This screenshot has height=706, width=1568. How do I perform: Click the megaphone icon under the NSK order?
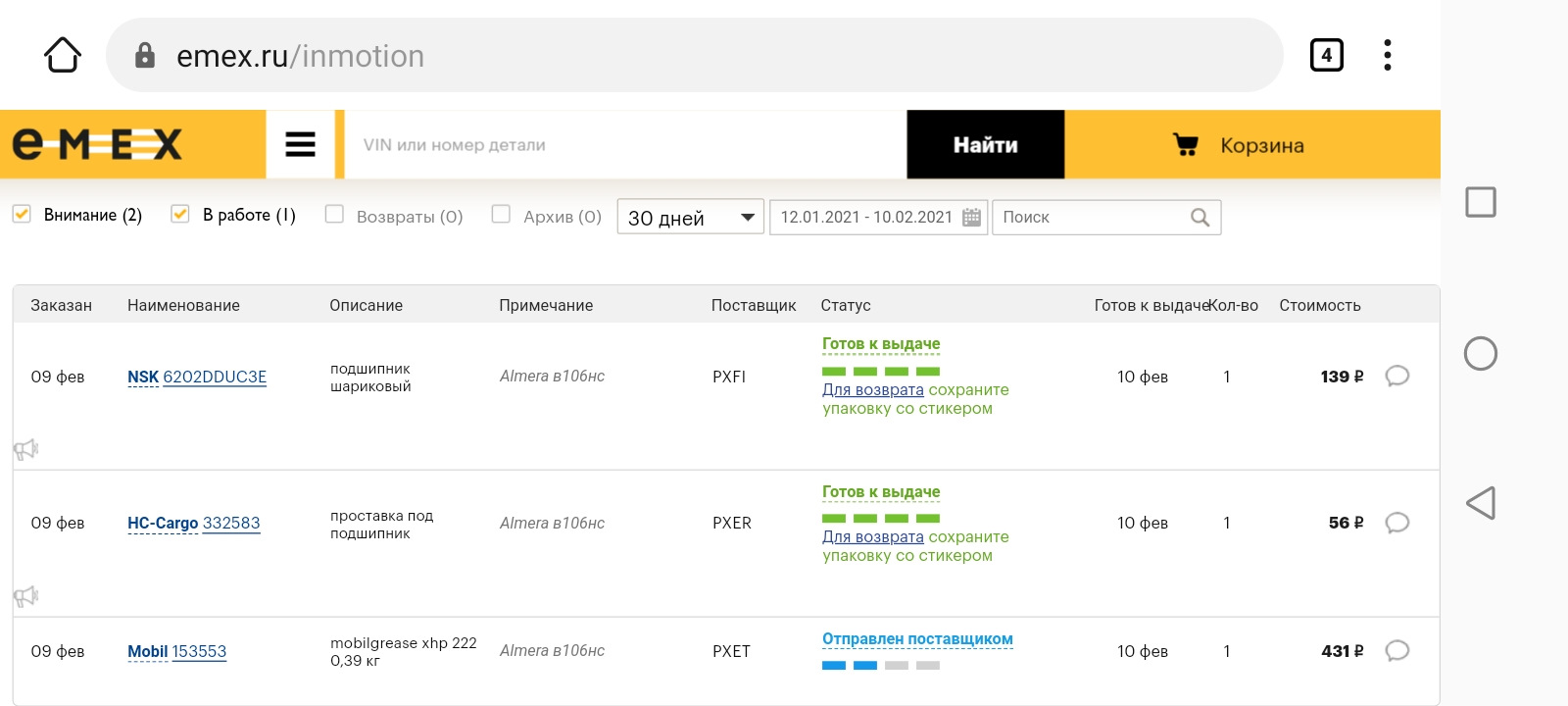point(25,450)
